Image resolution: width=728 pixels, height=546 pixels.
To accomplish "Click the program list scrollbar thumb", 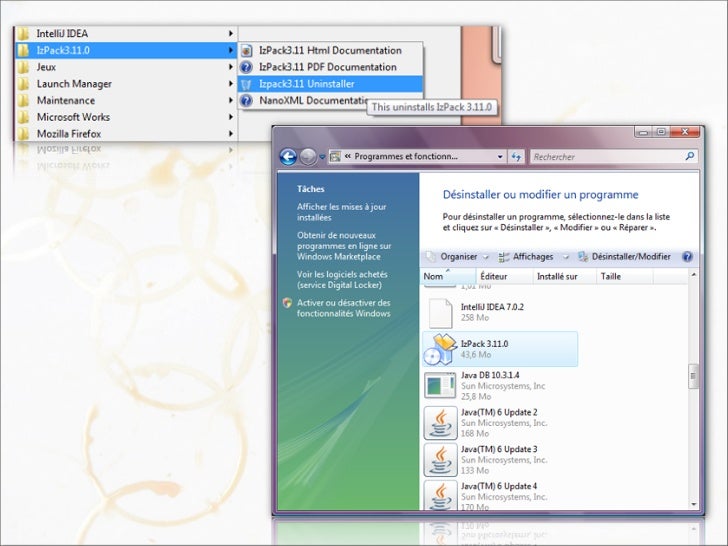I will (x=693, y=377).
